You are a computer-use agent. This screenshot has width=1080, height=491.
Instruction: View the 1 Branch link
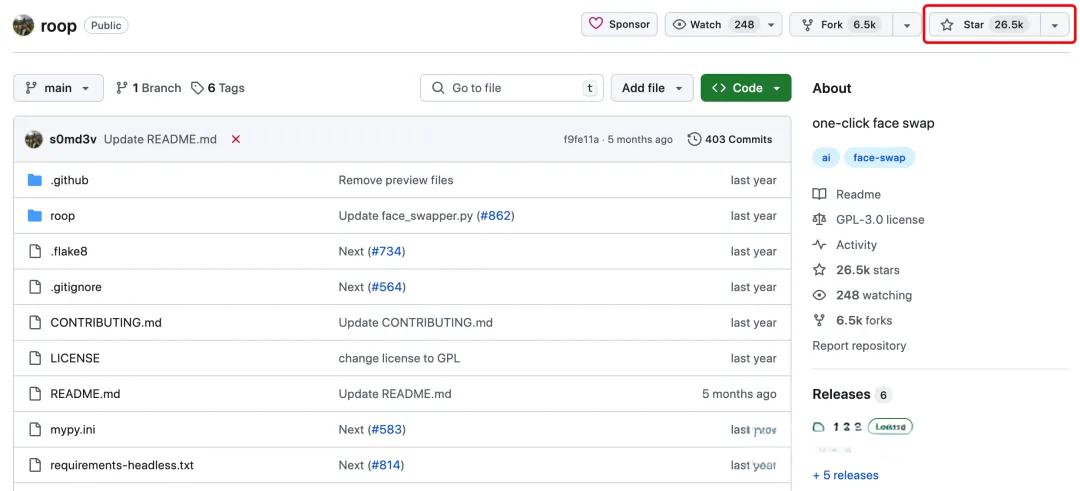(149, 88)
